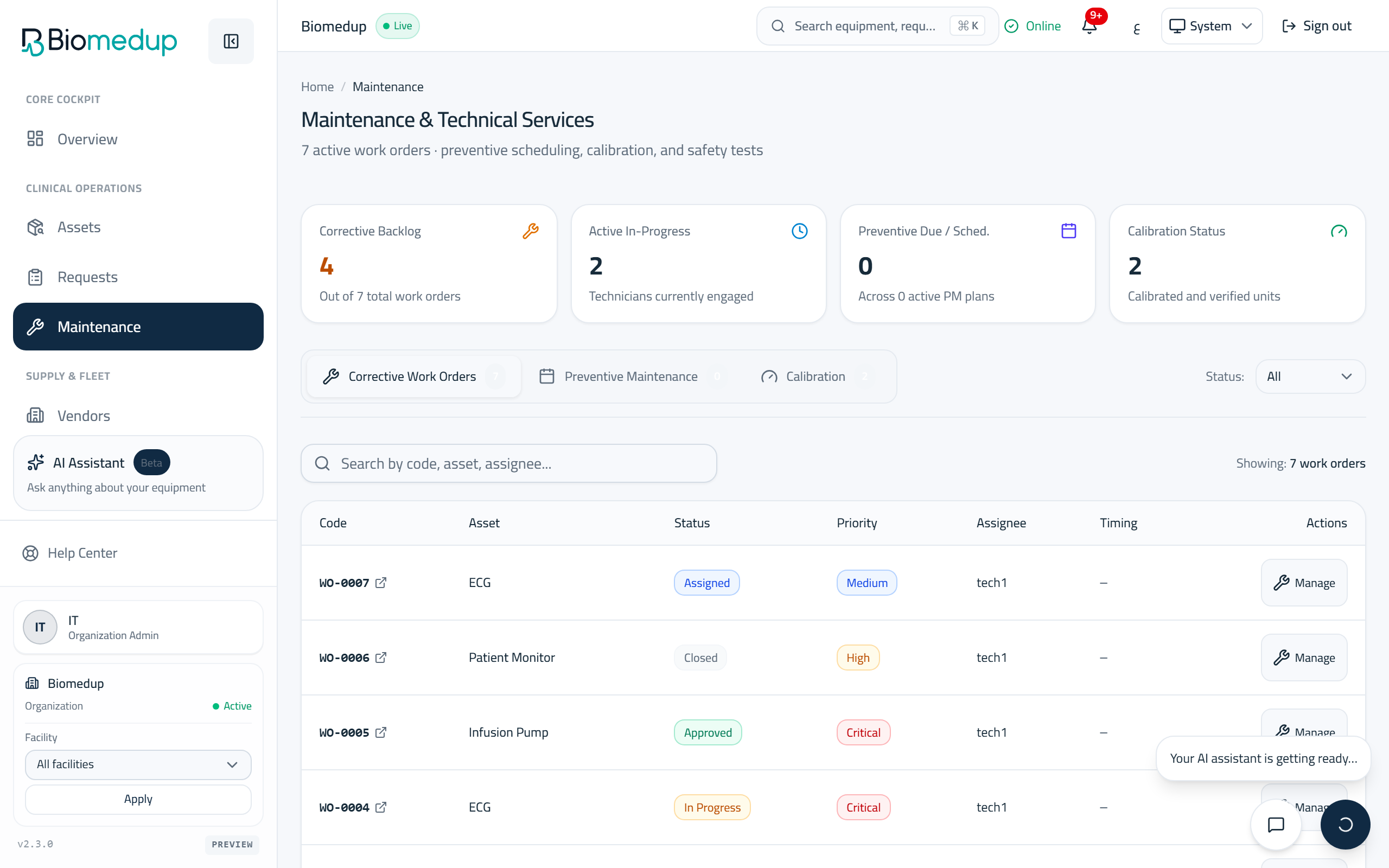Open external link for WO-0006
1389x868 pixels.
380,658
